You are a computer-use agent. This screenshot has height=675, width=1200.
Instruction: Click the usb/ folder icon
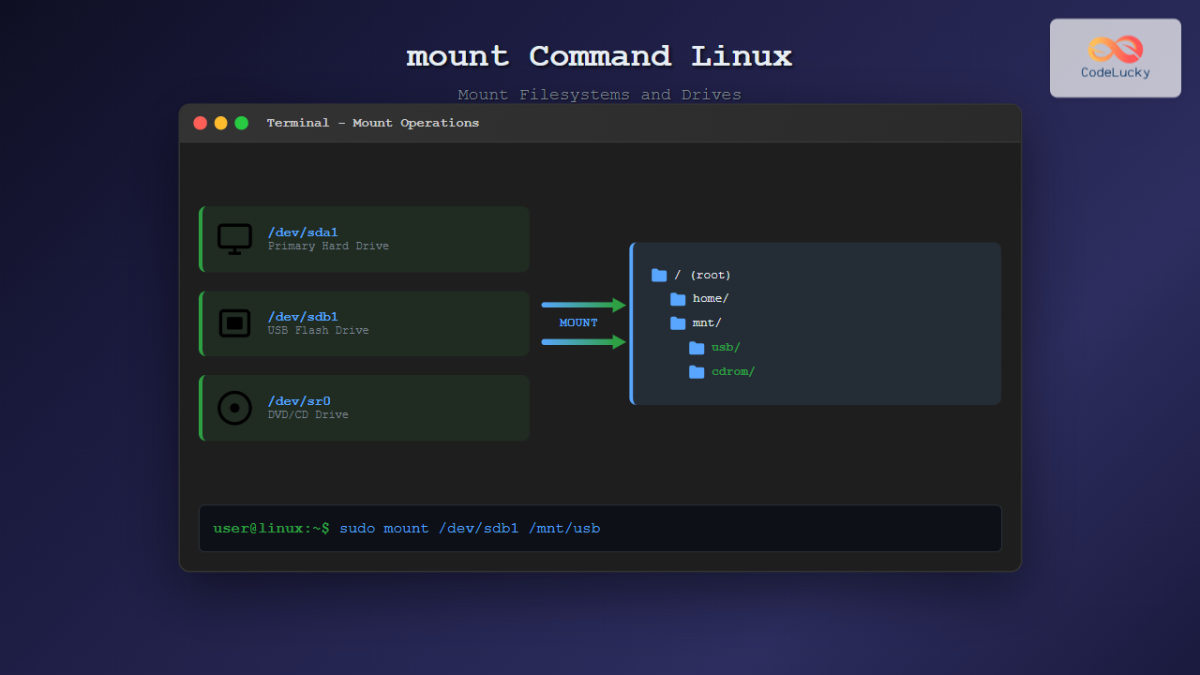(x=697, y=348)
